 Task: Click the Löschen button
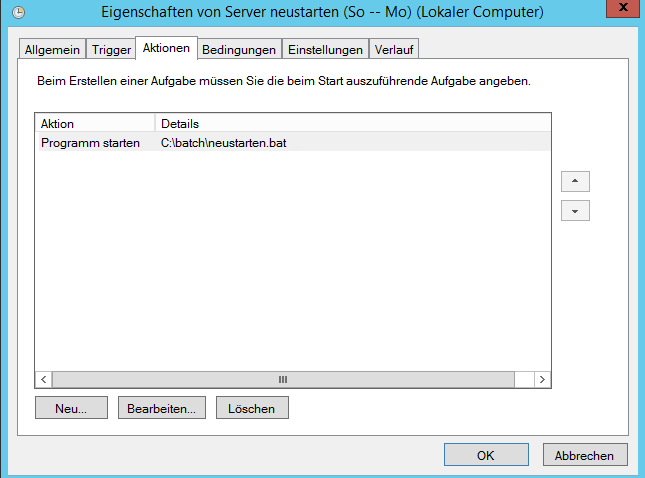[x=252, y=408]
